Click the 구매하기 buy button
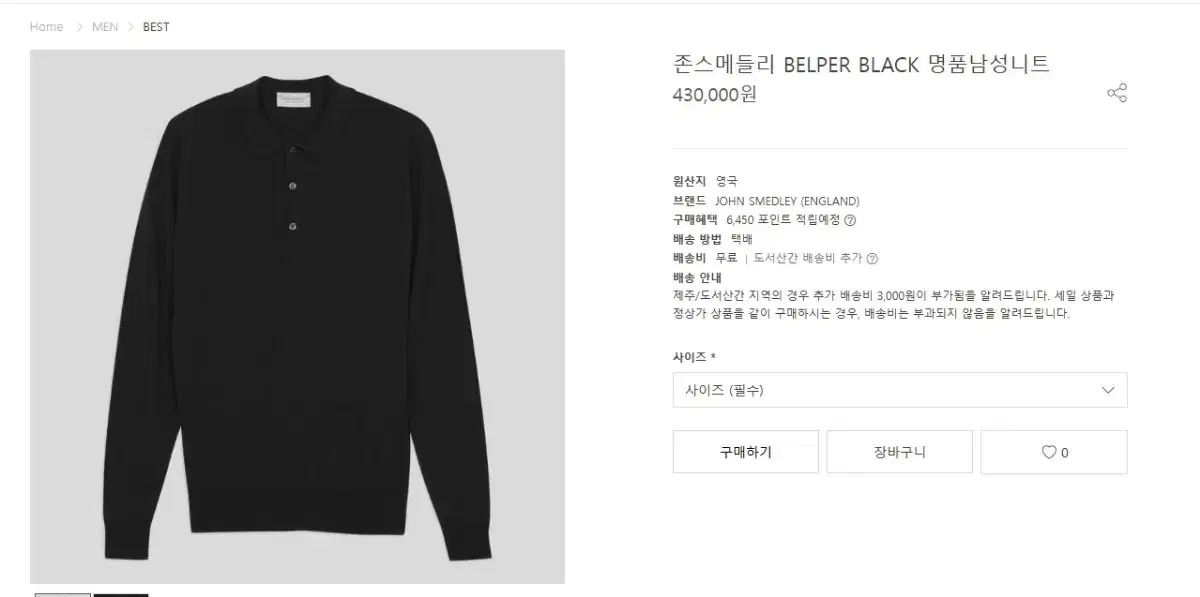Screen dimensions: 1200x597 746,452
